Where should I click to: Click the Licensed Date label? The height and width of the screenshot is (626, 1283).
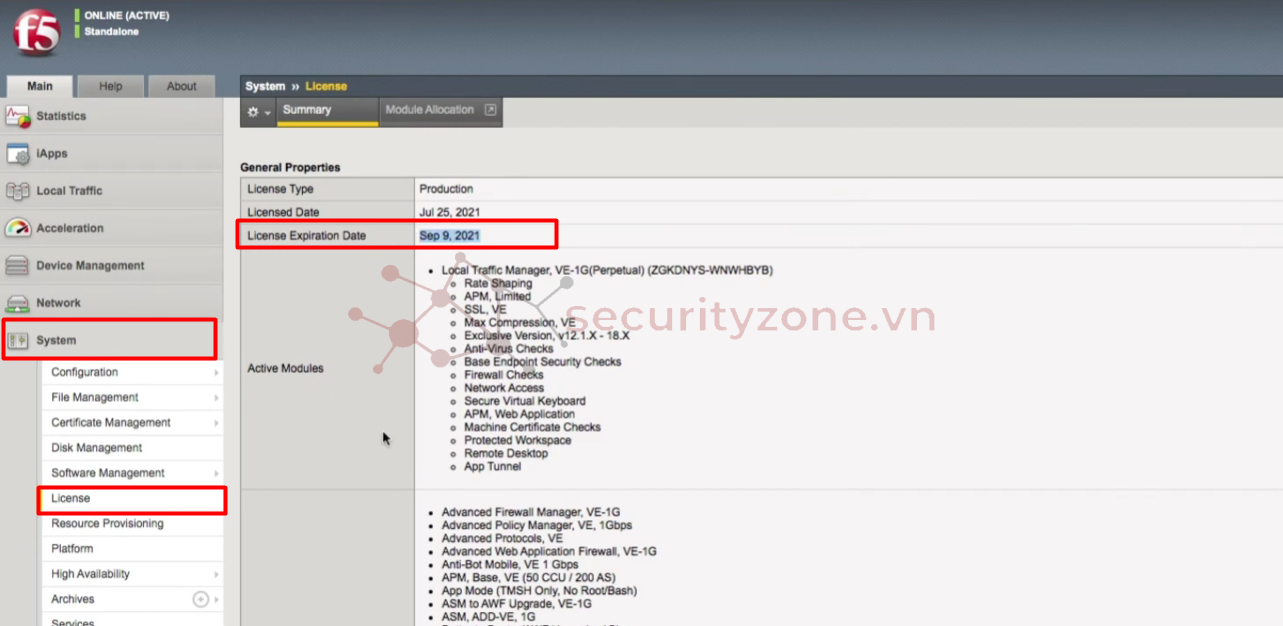[x=283, y=212]
